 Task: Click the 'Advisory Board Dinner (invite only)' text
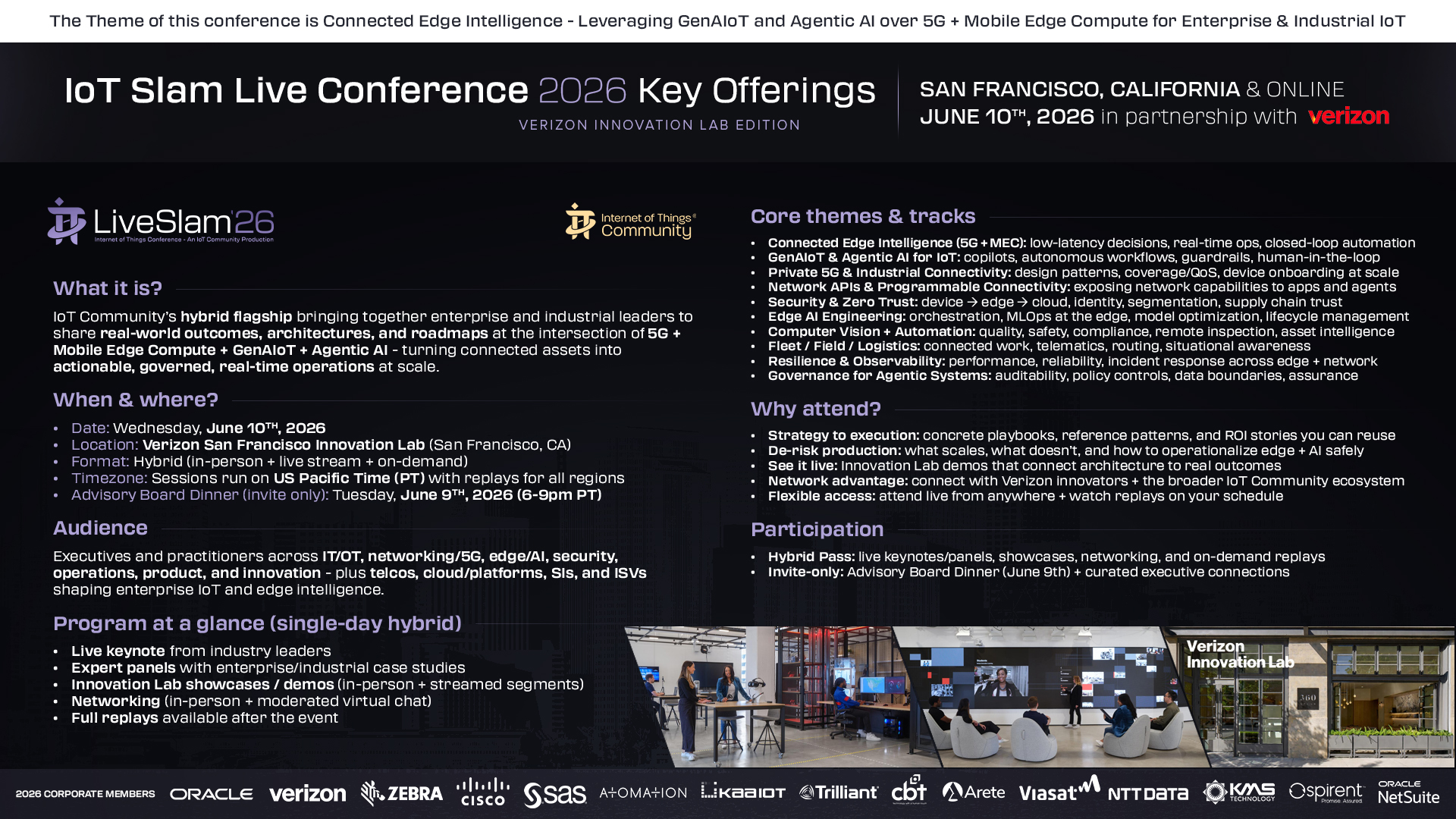(x=199, y=495)
